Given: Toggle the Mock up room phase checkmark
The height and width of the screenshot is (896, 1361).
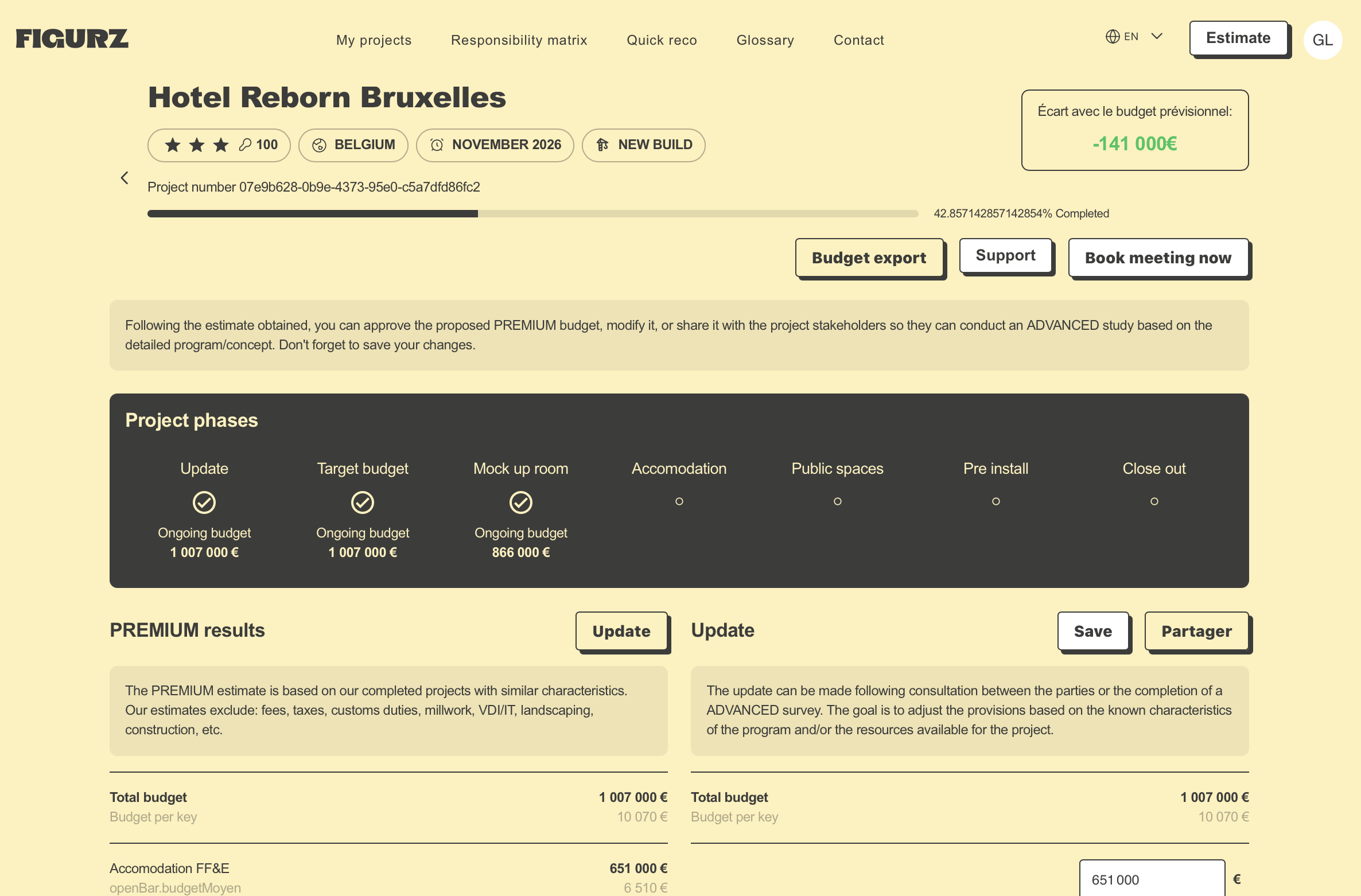Looking at the screenshot, I should [x=520, y=501].
